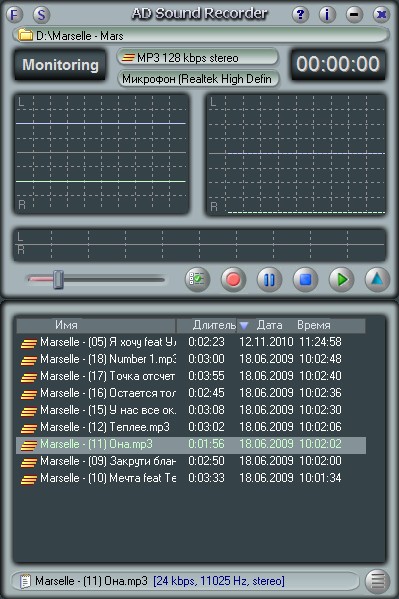Click the status bar file name Marselle - (11) Она.mp3
The height and width of the screenshot is (599, 399).
tap(91, 581)
